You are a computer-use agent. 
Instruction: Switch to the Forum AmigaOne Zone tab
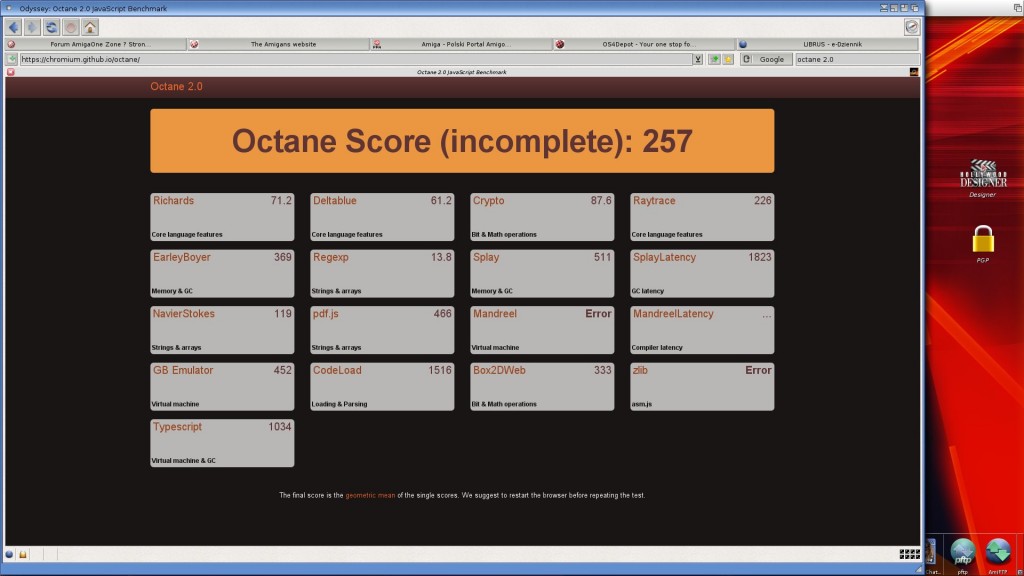(96, 44)
